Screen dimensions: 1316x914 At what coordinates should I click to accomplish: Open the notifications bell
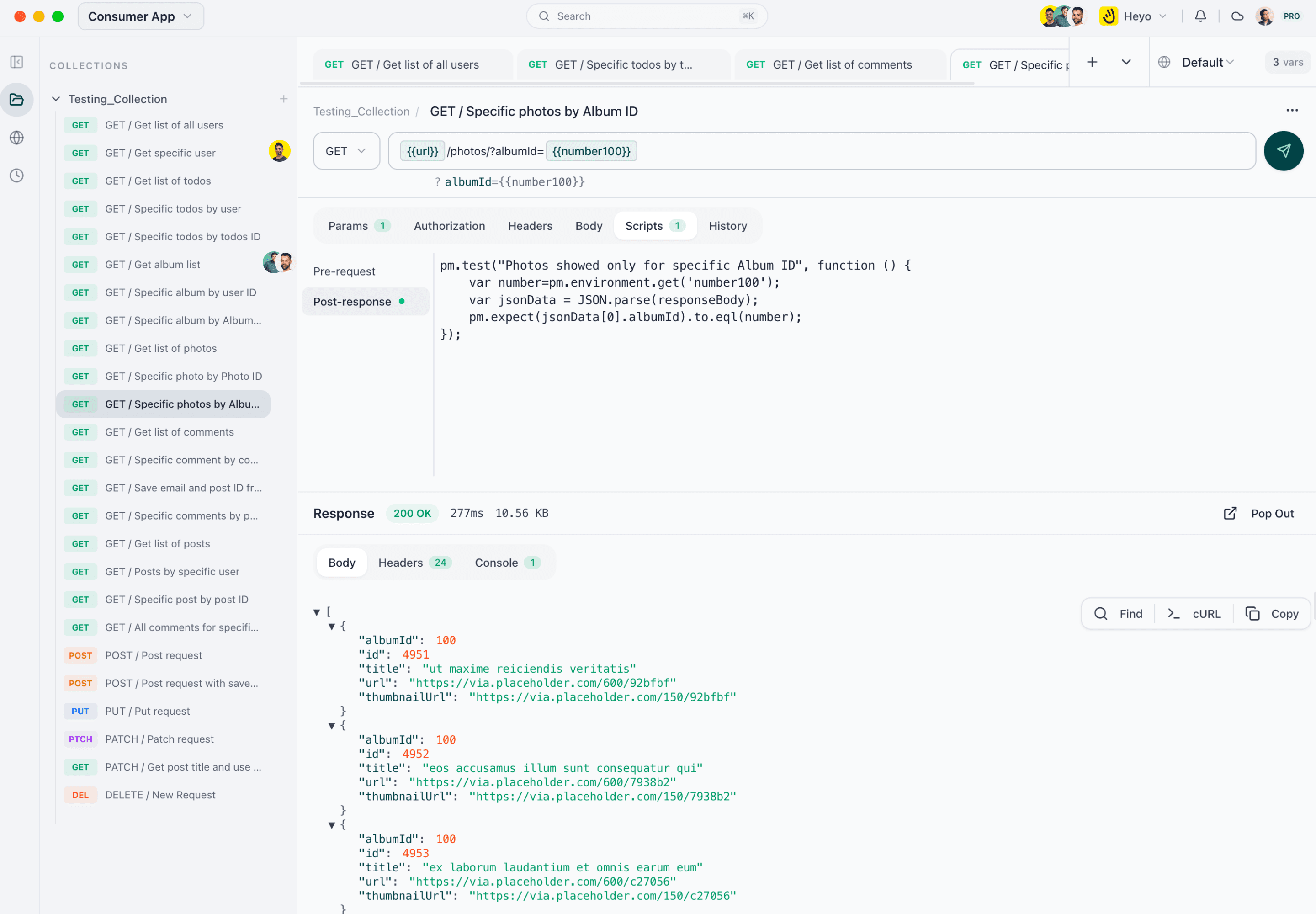pyautogui.click(x=1200, y=16)
